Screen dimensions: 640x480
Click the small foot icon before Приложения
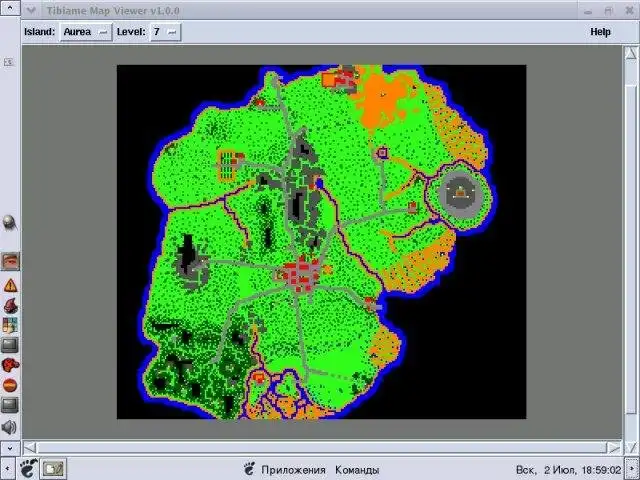pyautogui.click(x=249, y=469)
